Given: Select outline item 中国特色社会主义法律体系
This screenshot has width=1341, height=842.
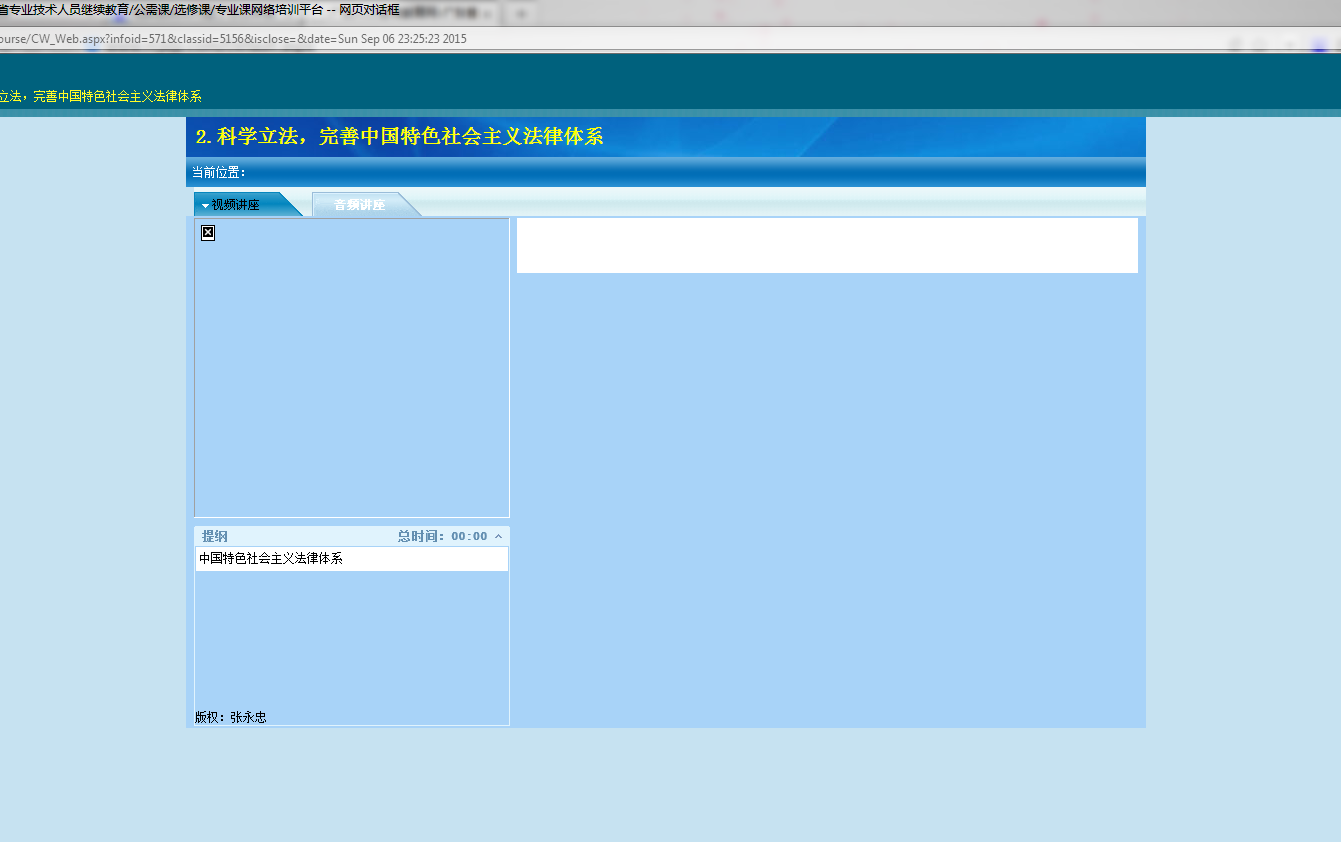Looking at the screenshot, I should click(351, 559).
